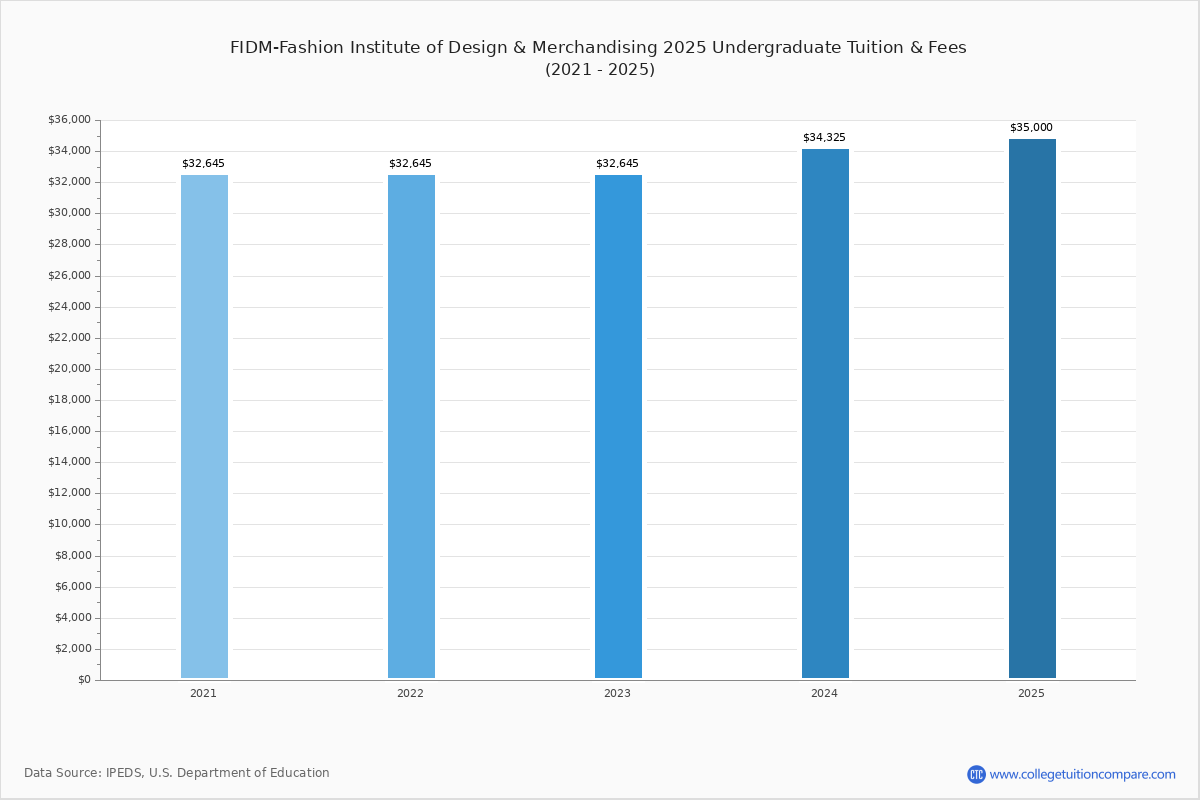Select the 2022 x-axis year label

click(410, 693)
